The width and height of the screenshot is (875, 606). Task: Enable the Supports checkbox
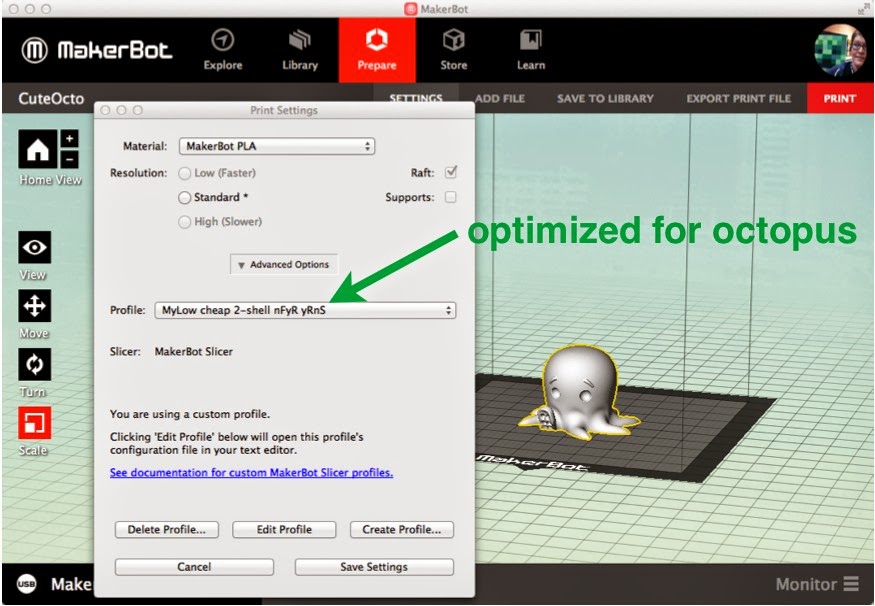(x=450, y=197)
